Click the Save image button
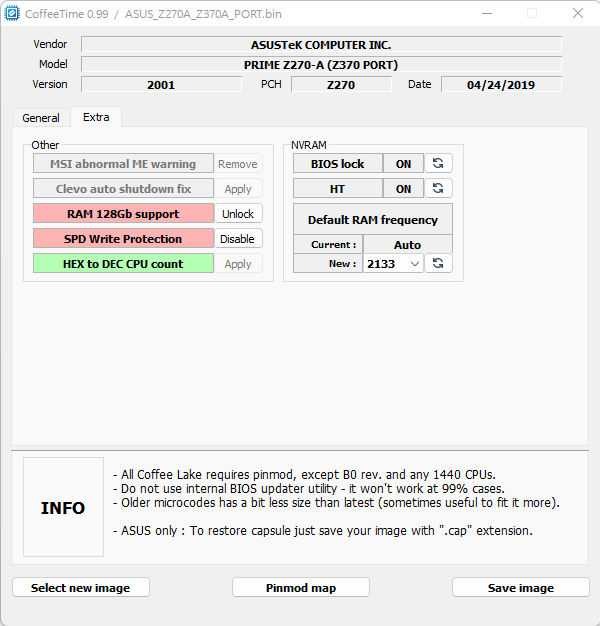This screenshot has height=626, width=600. point(521,587)
